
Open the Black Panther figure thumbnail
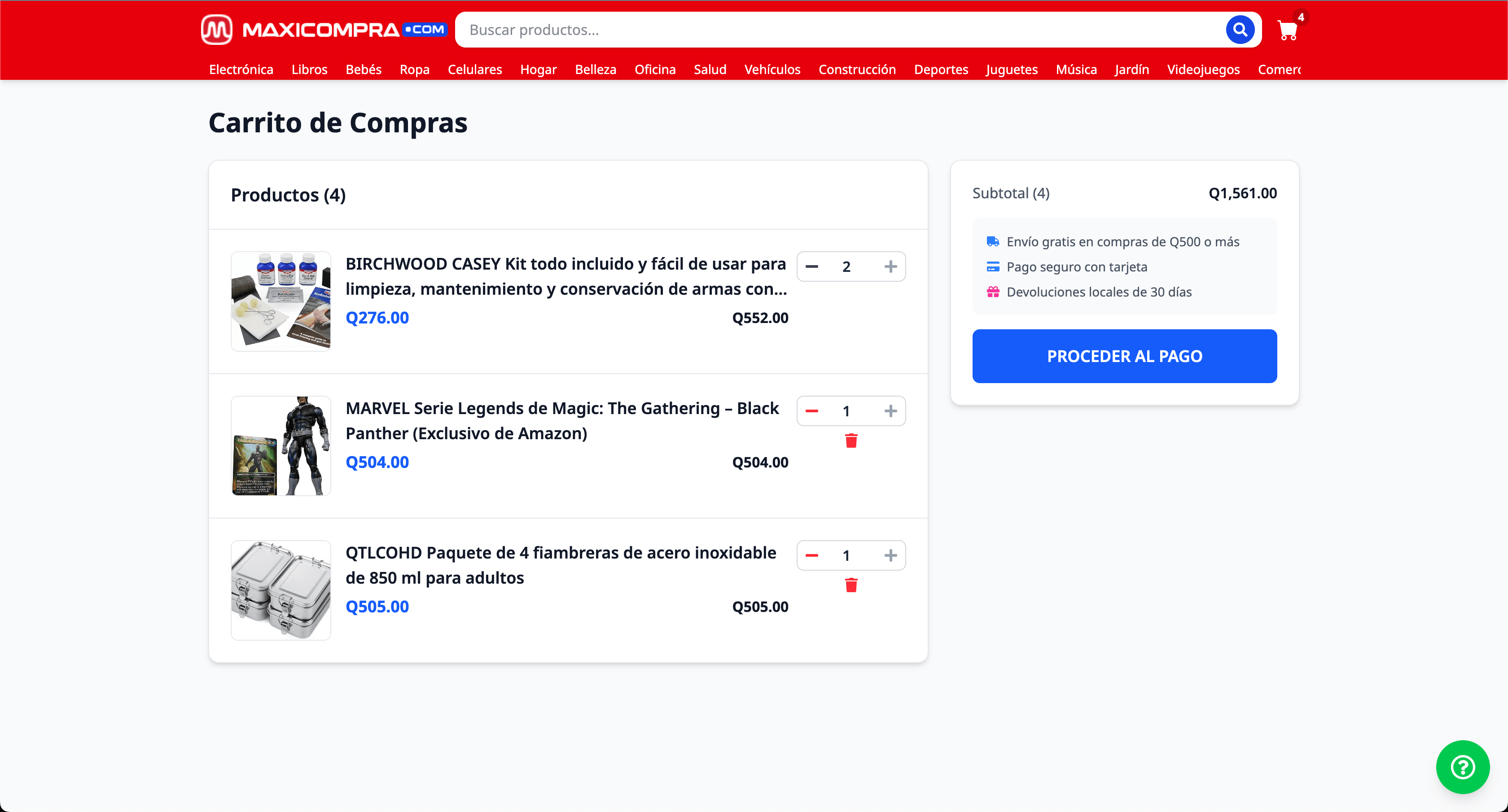coord(281,446)
